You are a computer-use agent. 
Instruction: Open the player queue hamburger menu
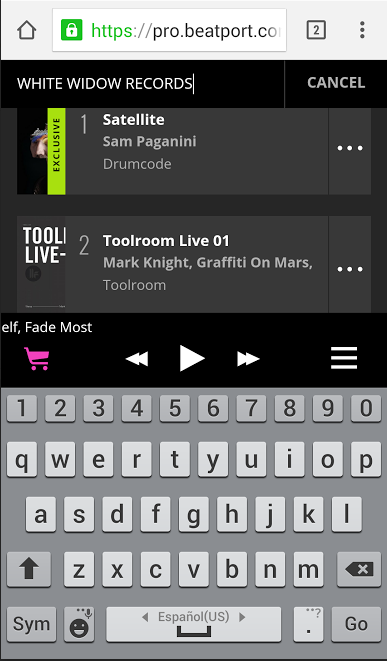point(344,358)
